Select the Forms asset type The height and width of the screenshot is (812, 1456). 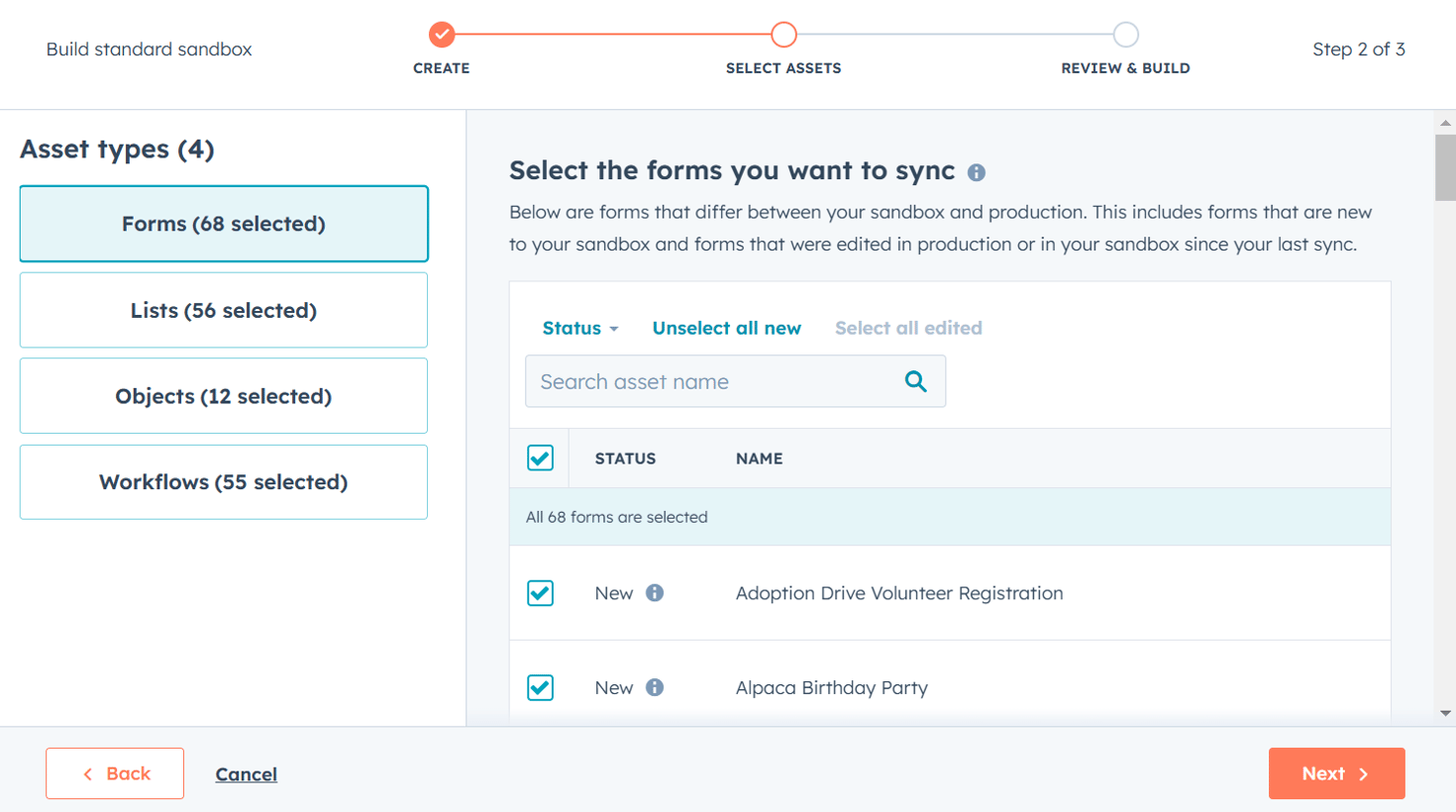click(223, 224)
